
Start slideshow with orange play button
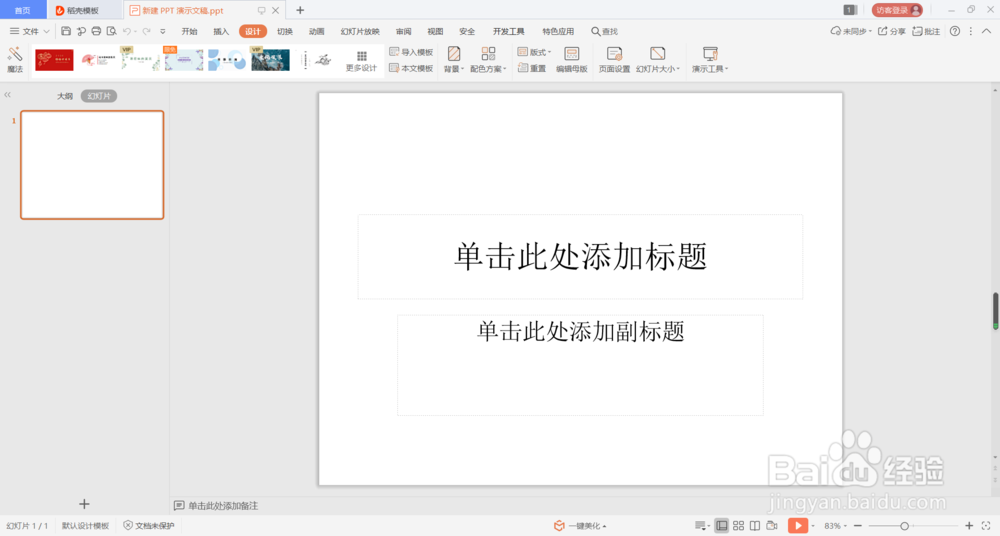(797, 525)
